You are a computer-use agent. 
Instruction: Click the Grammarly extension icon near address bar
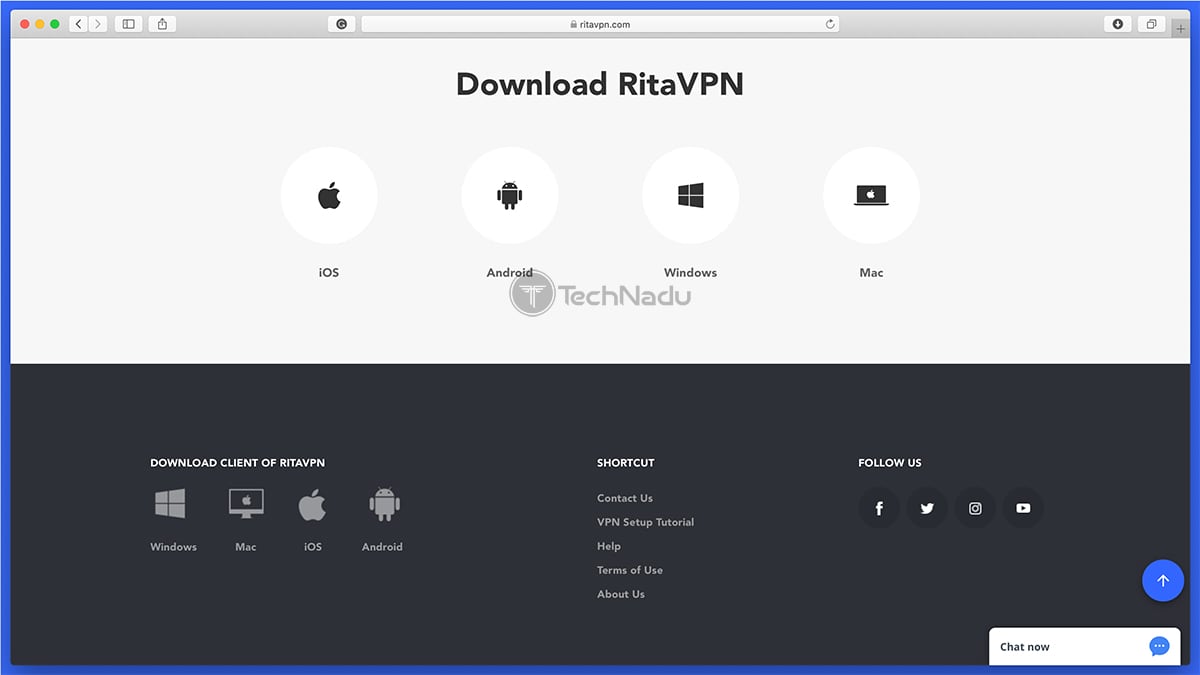point(341,24)
